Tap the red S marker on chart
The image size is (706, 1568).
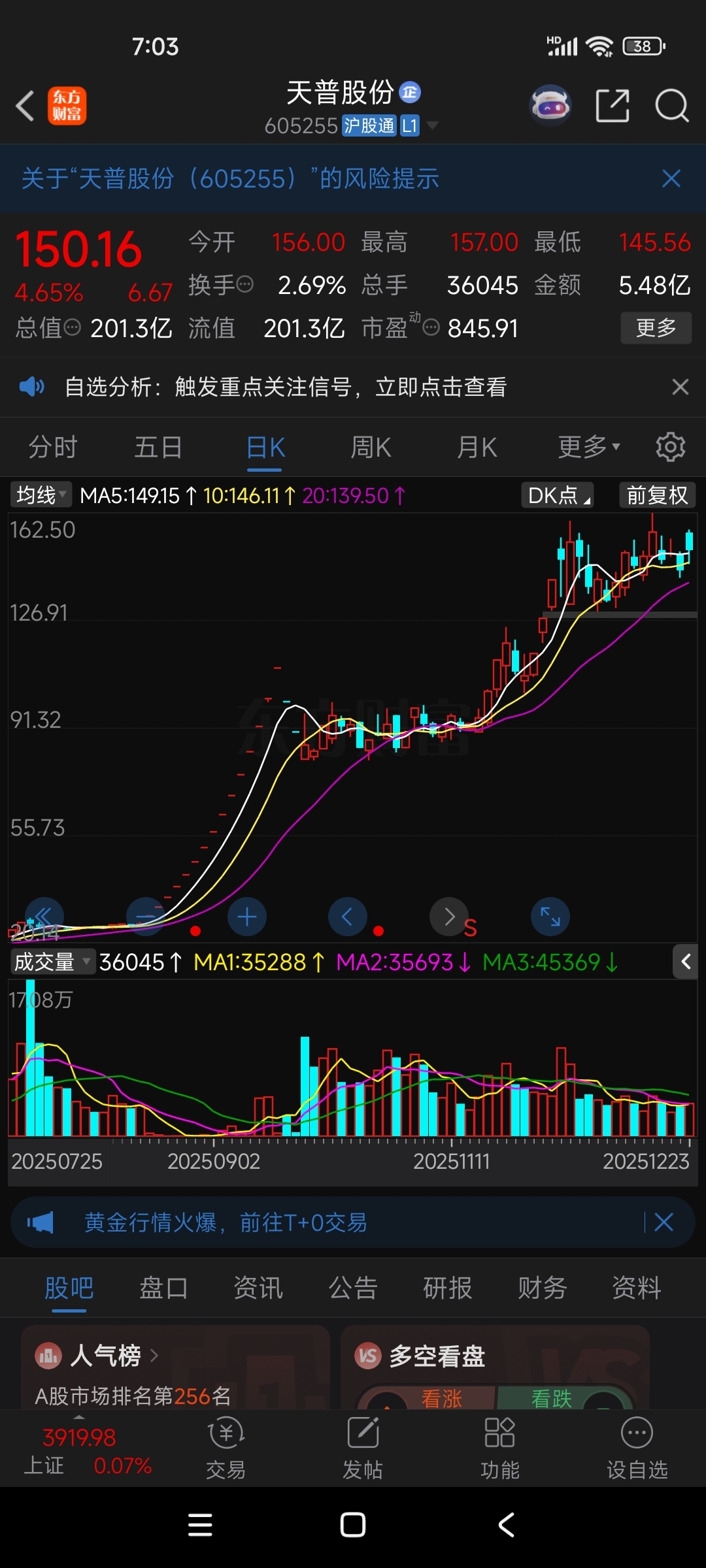470,929
